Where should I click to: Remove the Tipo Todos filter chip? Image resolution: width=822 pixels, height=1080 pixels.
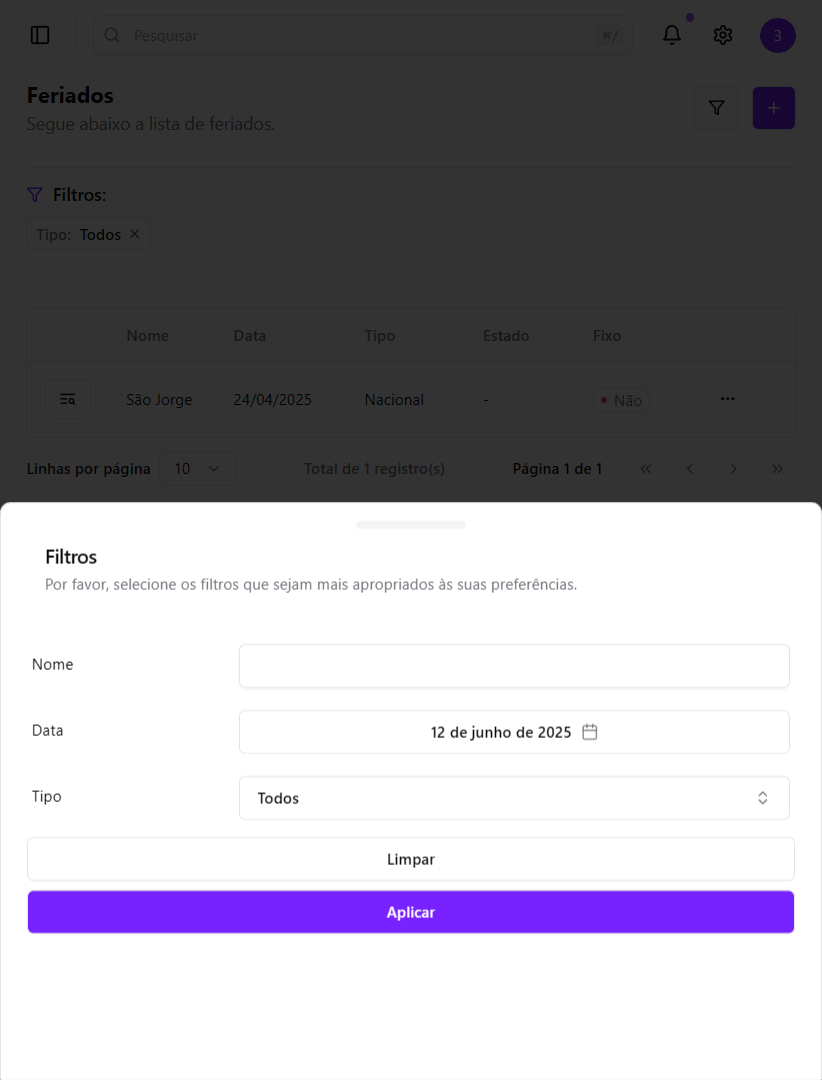pos(135,234)
